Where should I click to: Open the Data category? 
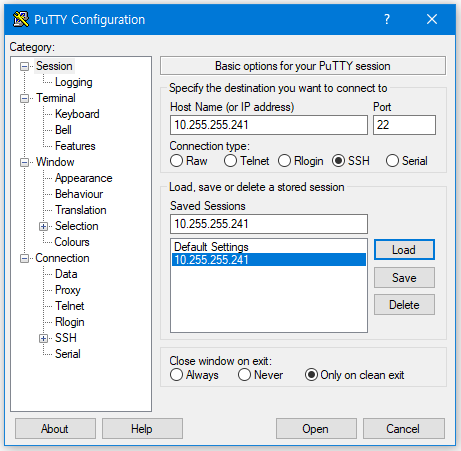[66, 274]
